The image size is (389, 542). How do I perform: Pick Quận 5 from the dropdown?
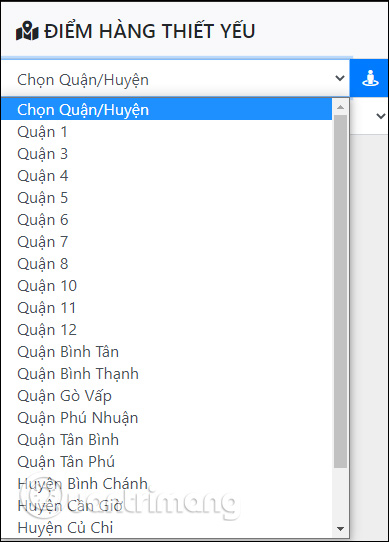click(167, 198)
